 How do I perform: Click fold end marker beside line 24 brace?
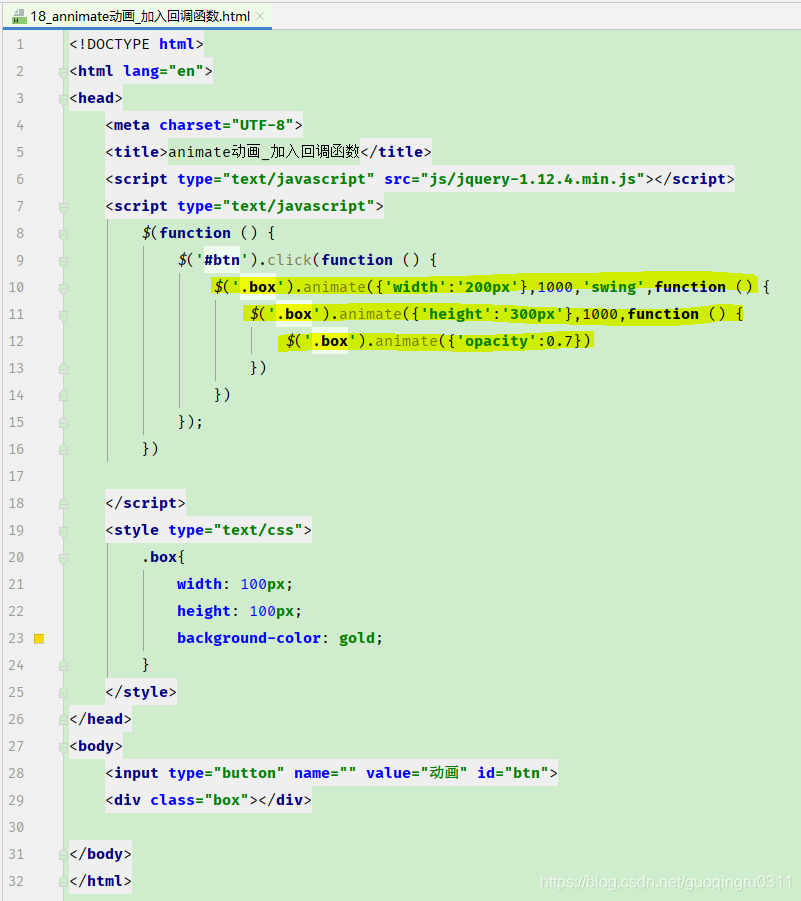point(63,665)
